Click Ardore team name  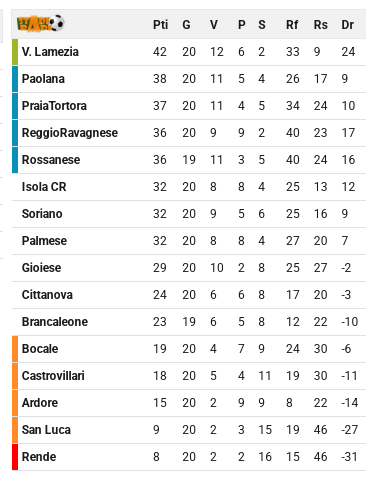pos(40,403)
